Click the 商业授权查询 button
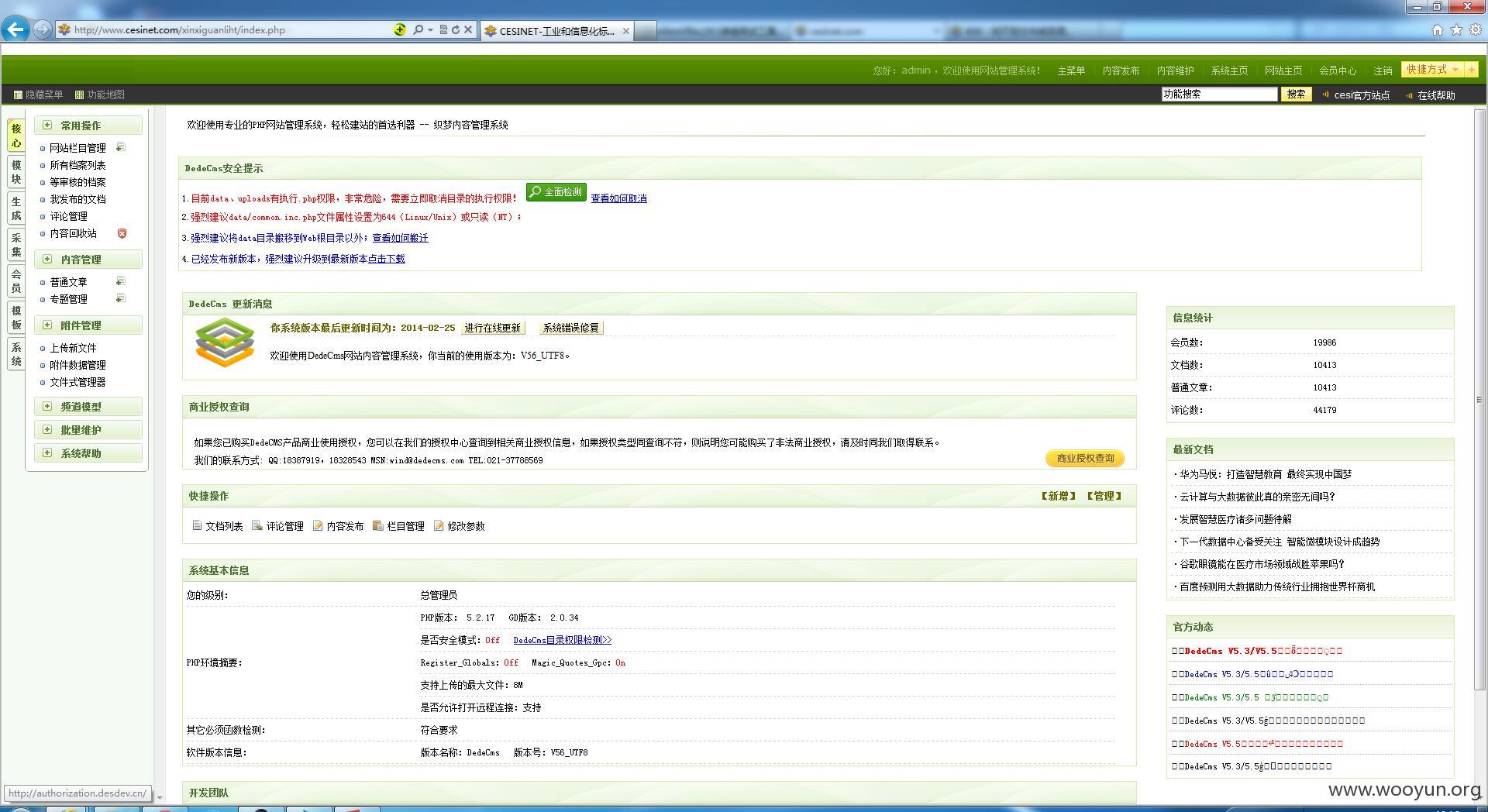The height and width of the screenshot is (812, 1488). pyautogui.click(x=1085, y=458)
